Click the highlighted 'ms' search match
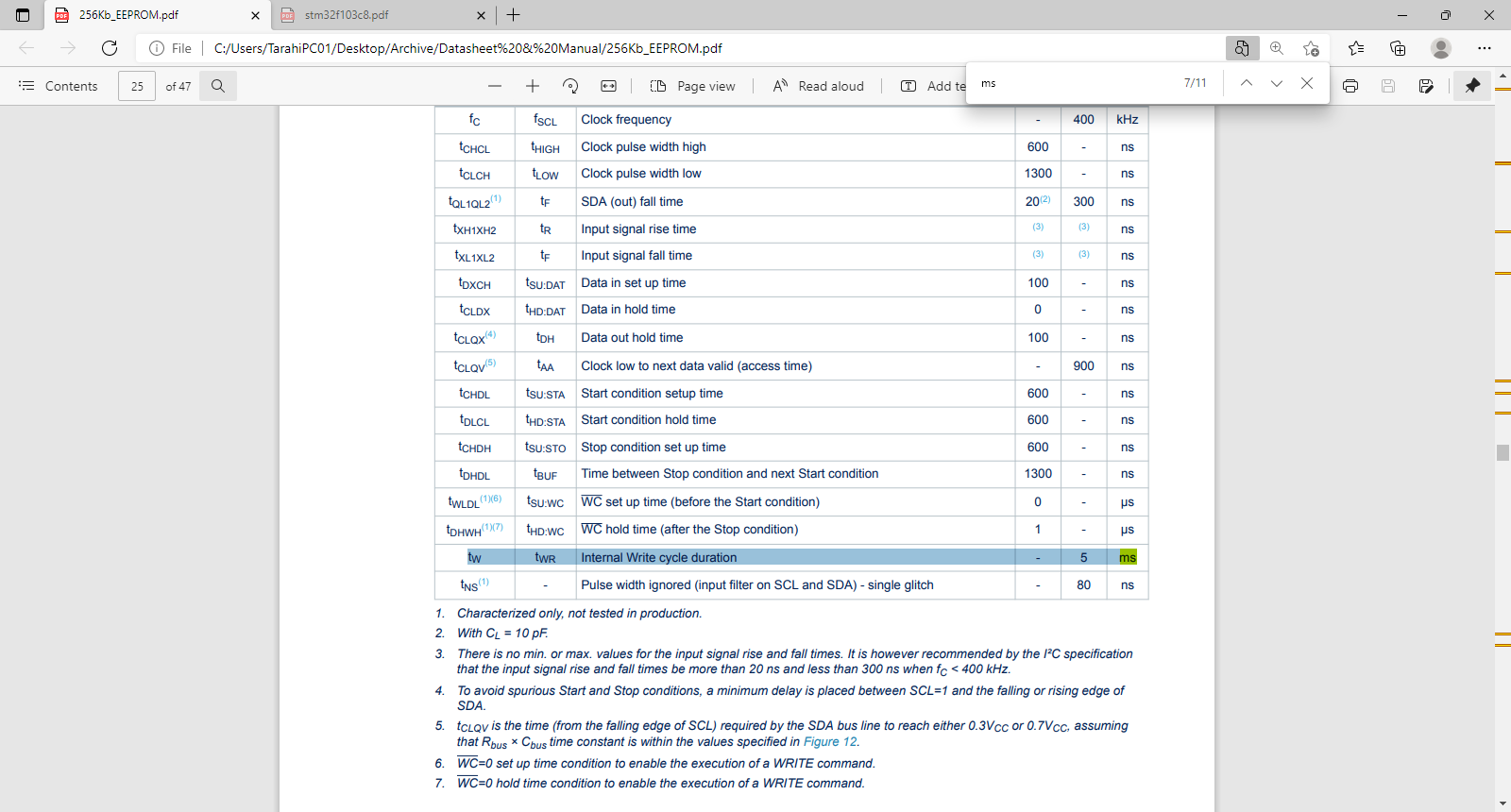The width and height of the screenshot is (1511, 812). 1128,558
